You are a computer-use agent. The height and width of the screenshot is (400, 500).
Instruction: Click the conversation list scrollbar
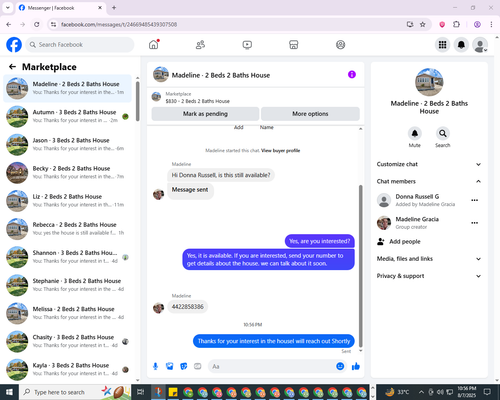point(138,101)
